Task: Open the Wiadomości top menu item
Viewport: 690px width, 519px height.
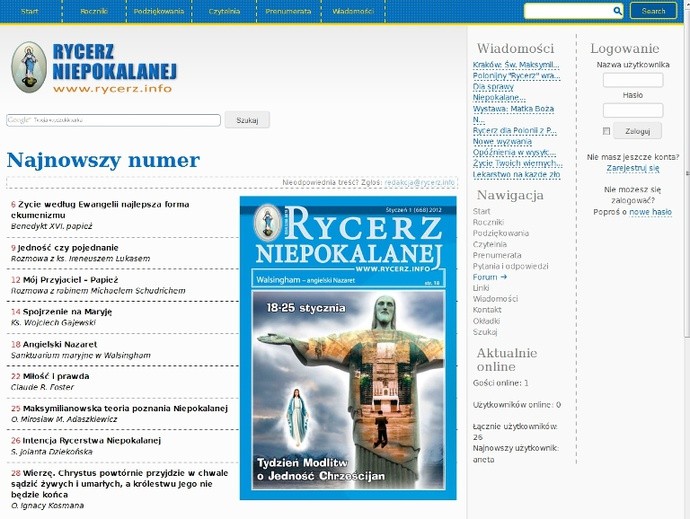Action: [x=353, y=11]
